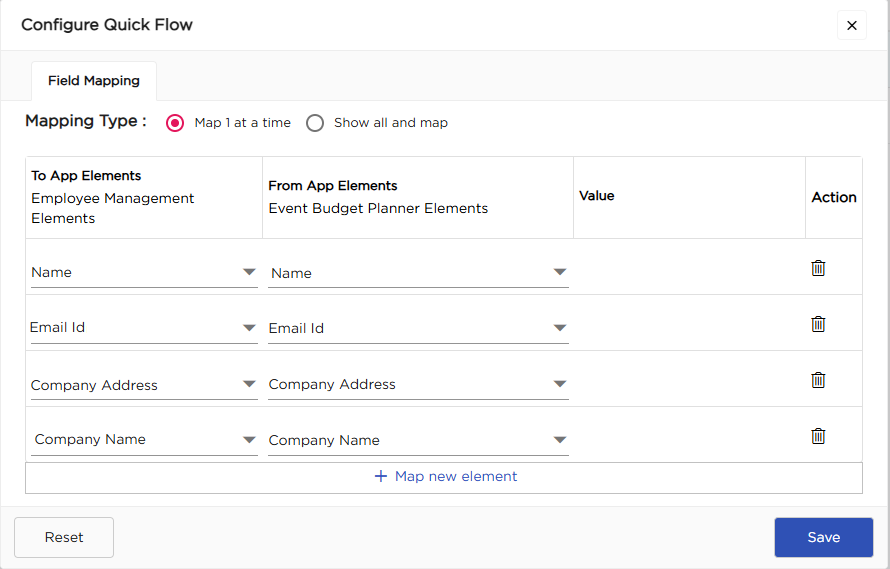Choose Show all and map option
This screenshot has width=890, height=569.
[316, 123]
